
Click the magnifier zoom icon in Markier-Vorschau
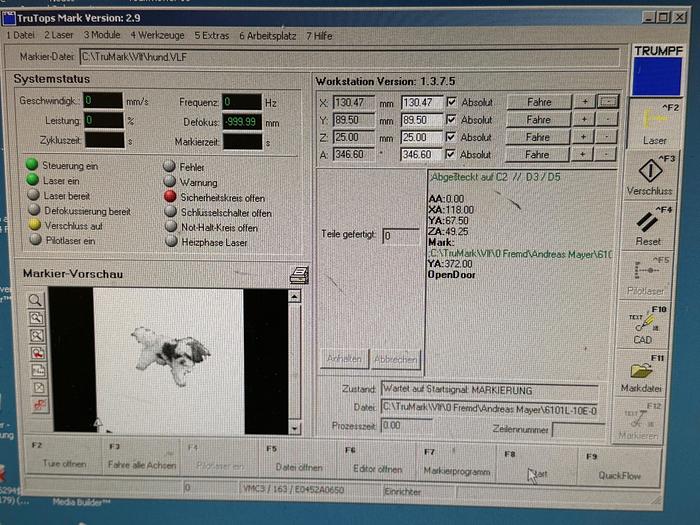point(35,300)
